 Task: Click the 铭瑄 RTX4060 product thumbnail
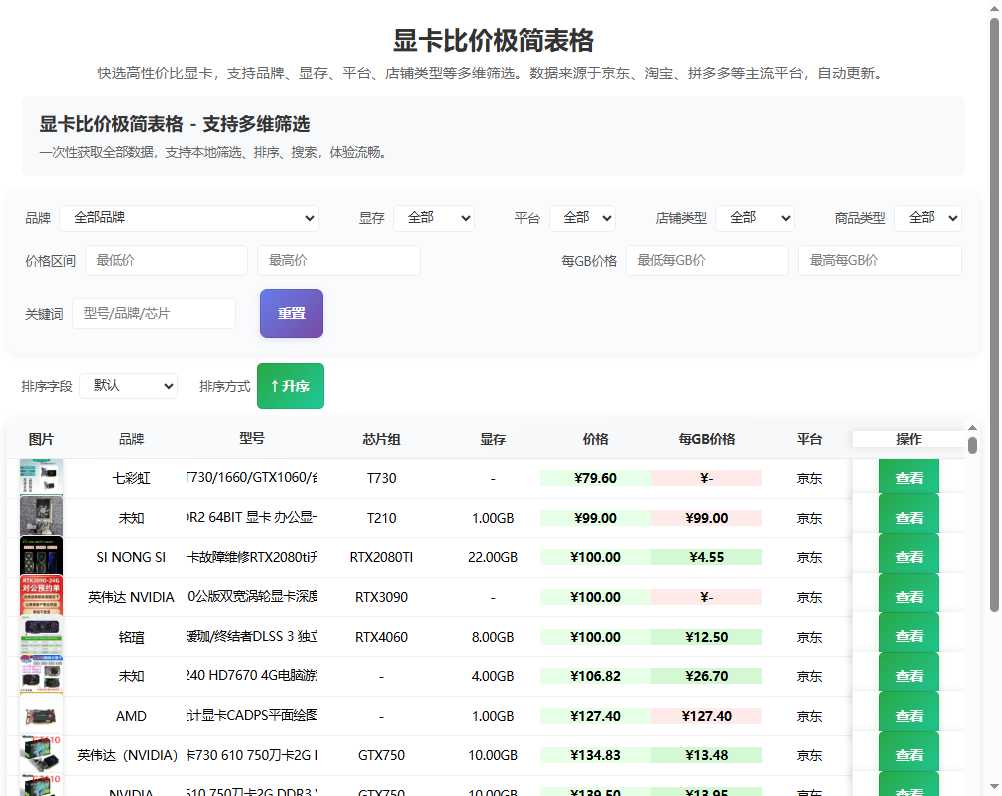point(41,636)
